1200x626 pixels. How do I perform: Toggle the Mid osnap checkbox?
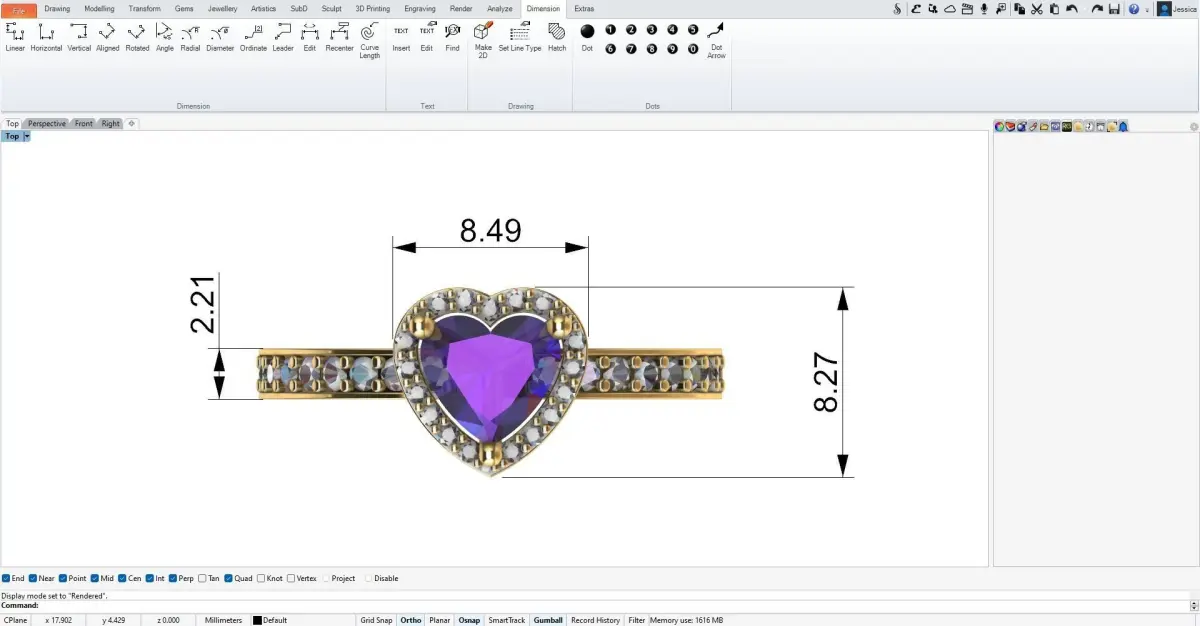coord(95,578)
